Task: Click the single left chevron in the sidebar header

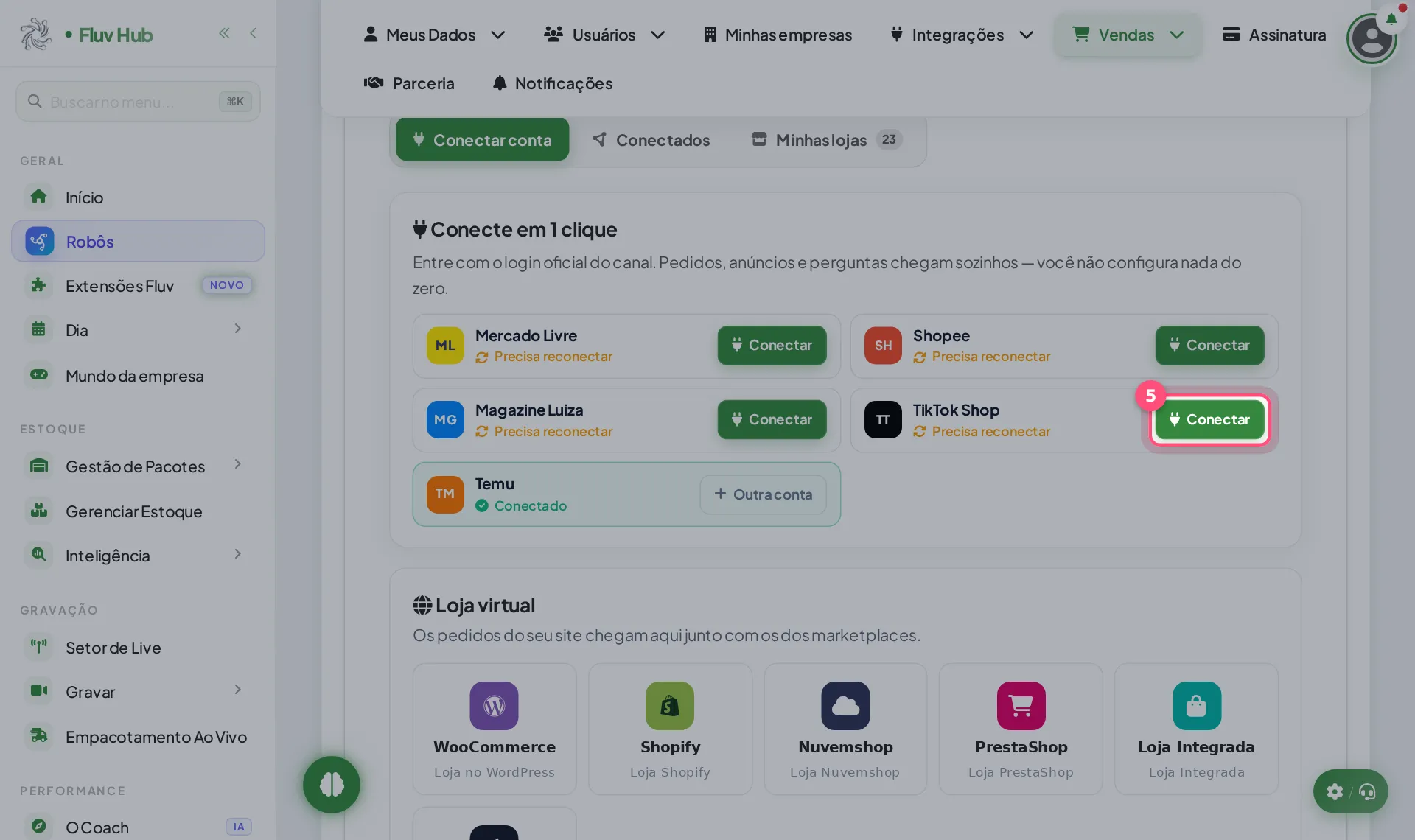Action: [253, 33]
